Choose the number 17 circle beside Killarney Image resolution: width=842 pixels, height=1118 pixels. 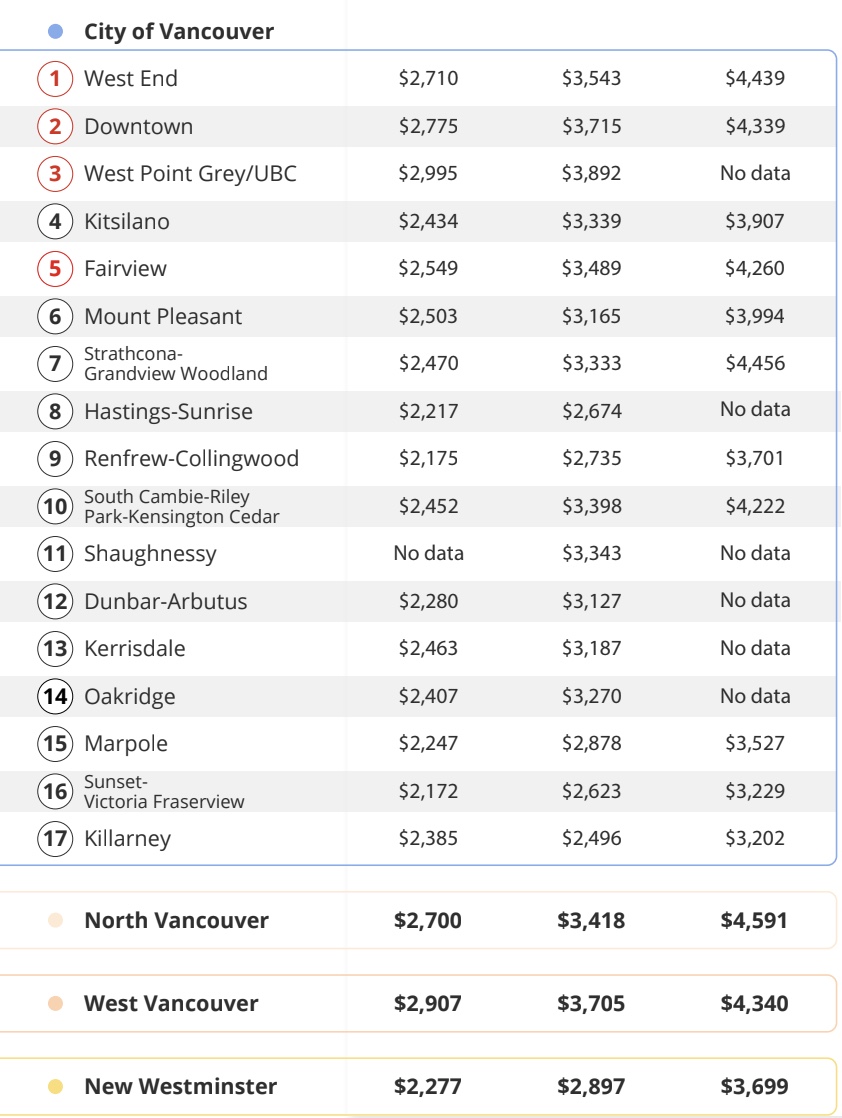(x=56, y=838)
